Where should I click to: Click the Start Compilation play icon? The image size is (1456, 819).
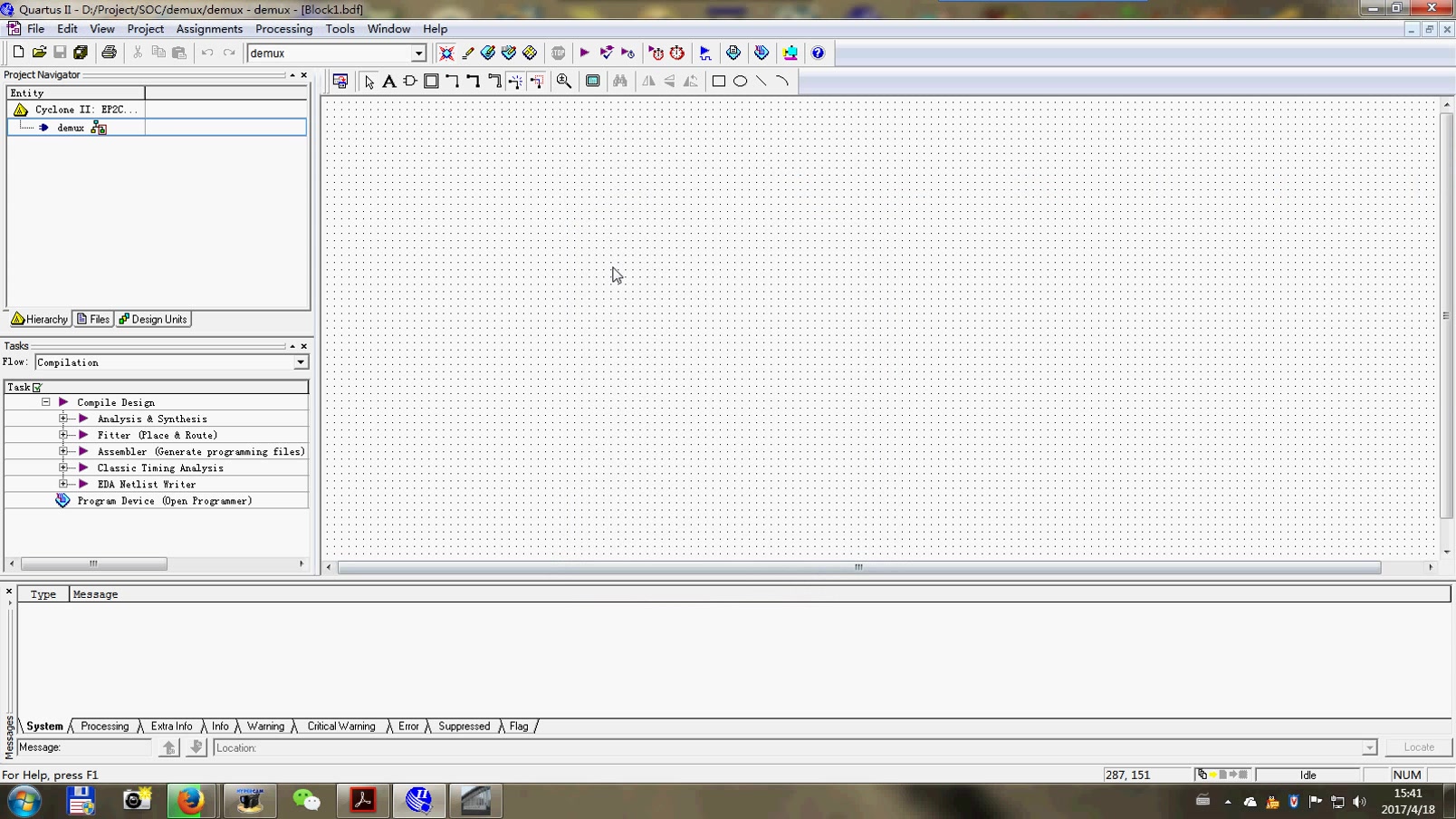pyautogui.click(x=585, y=53)
